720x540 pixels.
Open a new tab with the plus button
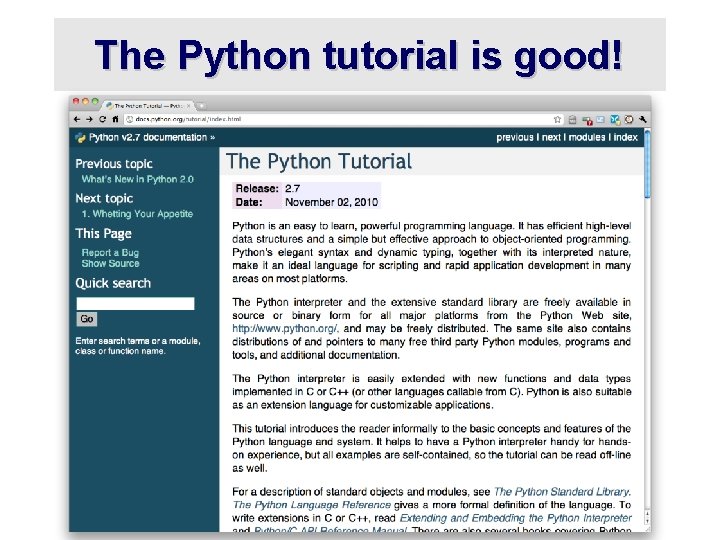click(201, 106)
